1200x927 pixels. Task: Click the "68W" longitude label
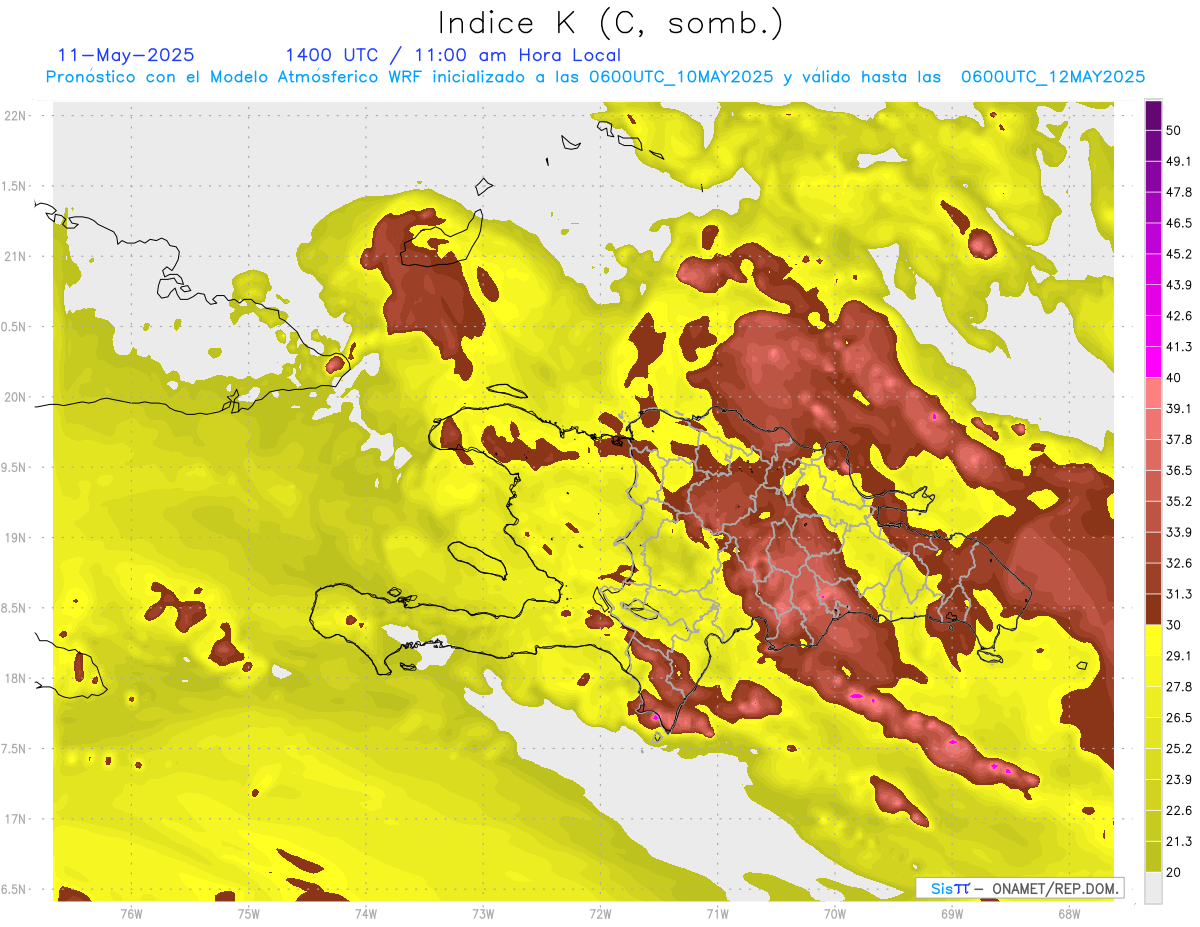pos(1069,914)
